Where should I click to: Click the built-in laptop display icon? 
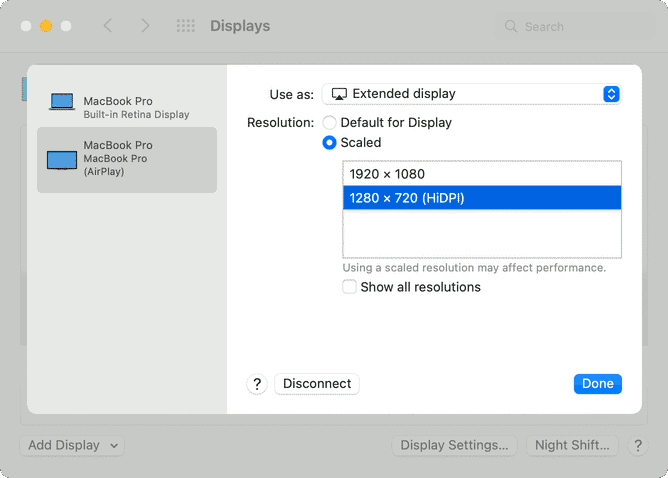(62, 102)
